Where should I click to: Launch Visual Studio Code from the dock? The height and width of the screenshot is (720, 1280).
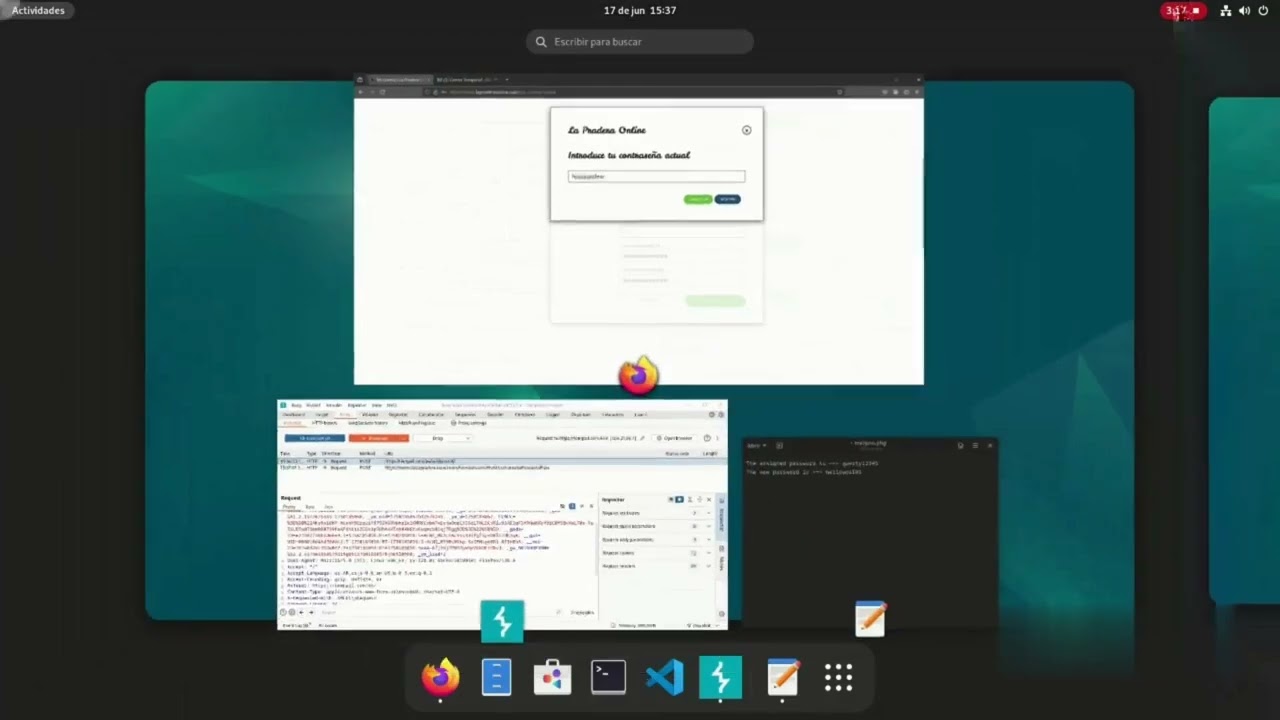tap(664, 678)
